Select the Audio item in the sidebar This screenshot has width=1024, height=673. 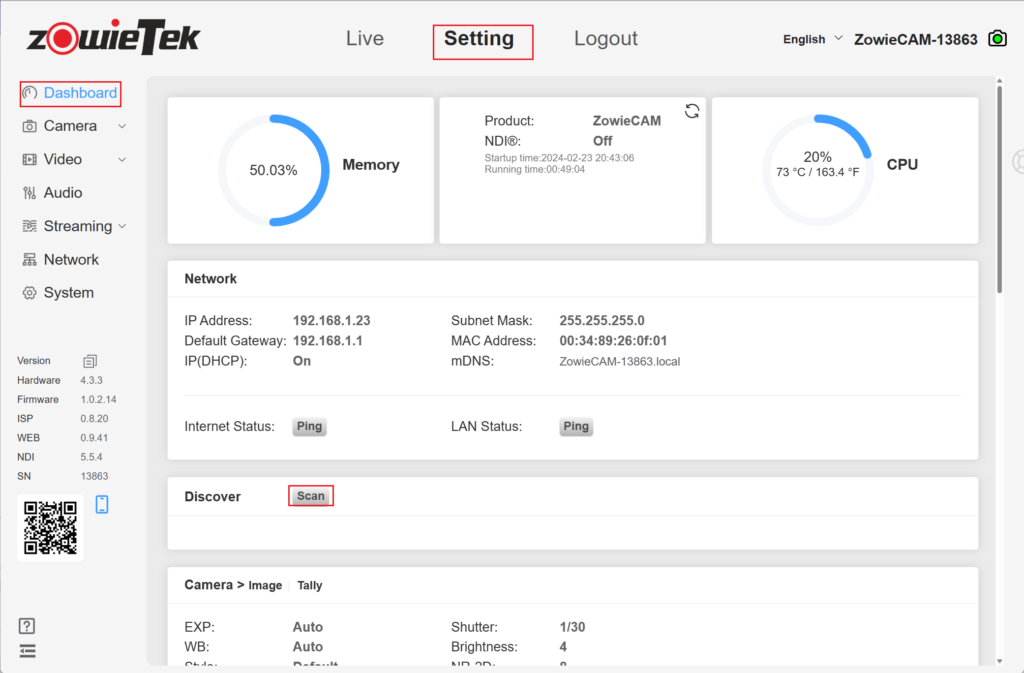click(63, 192)
